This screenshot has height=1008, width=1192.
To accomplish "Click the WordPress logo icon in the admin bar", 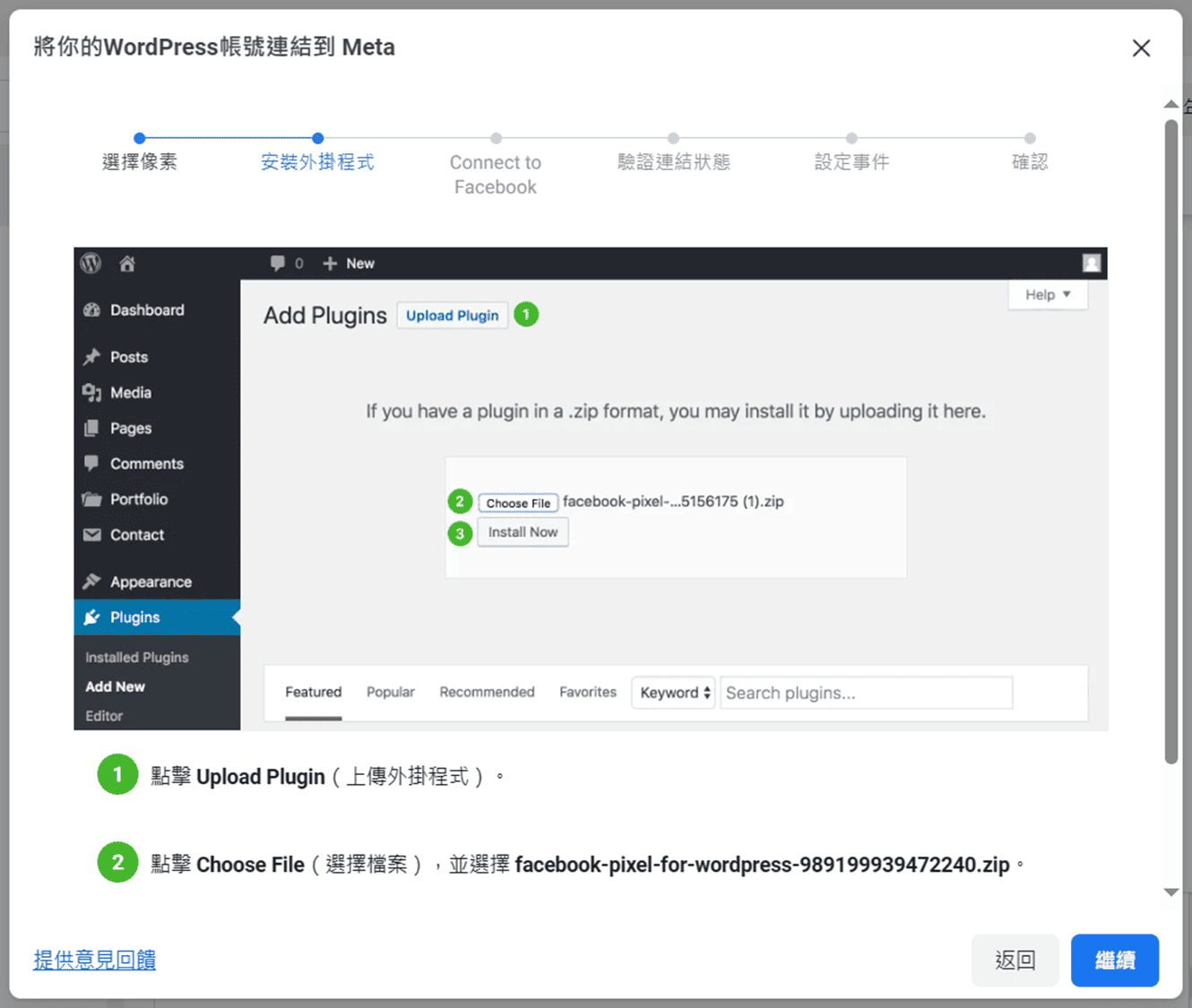I will tap(91, 263).
